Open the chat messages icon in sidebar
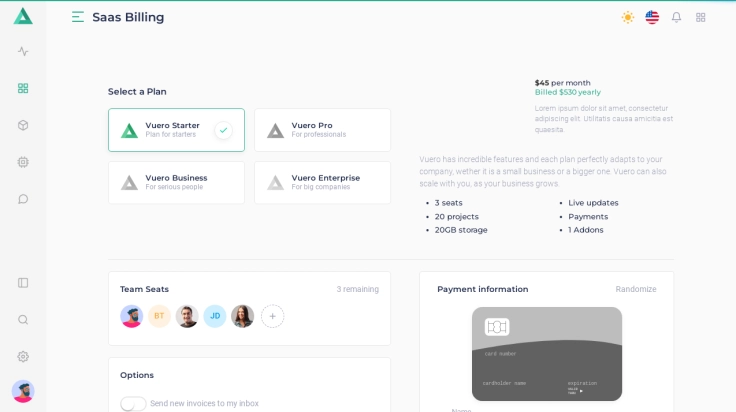The height and width of the screenshot is (412, 736). pyautogui.click(x=23, y=199)
